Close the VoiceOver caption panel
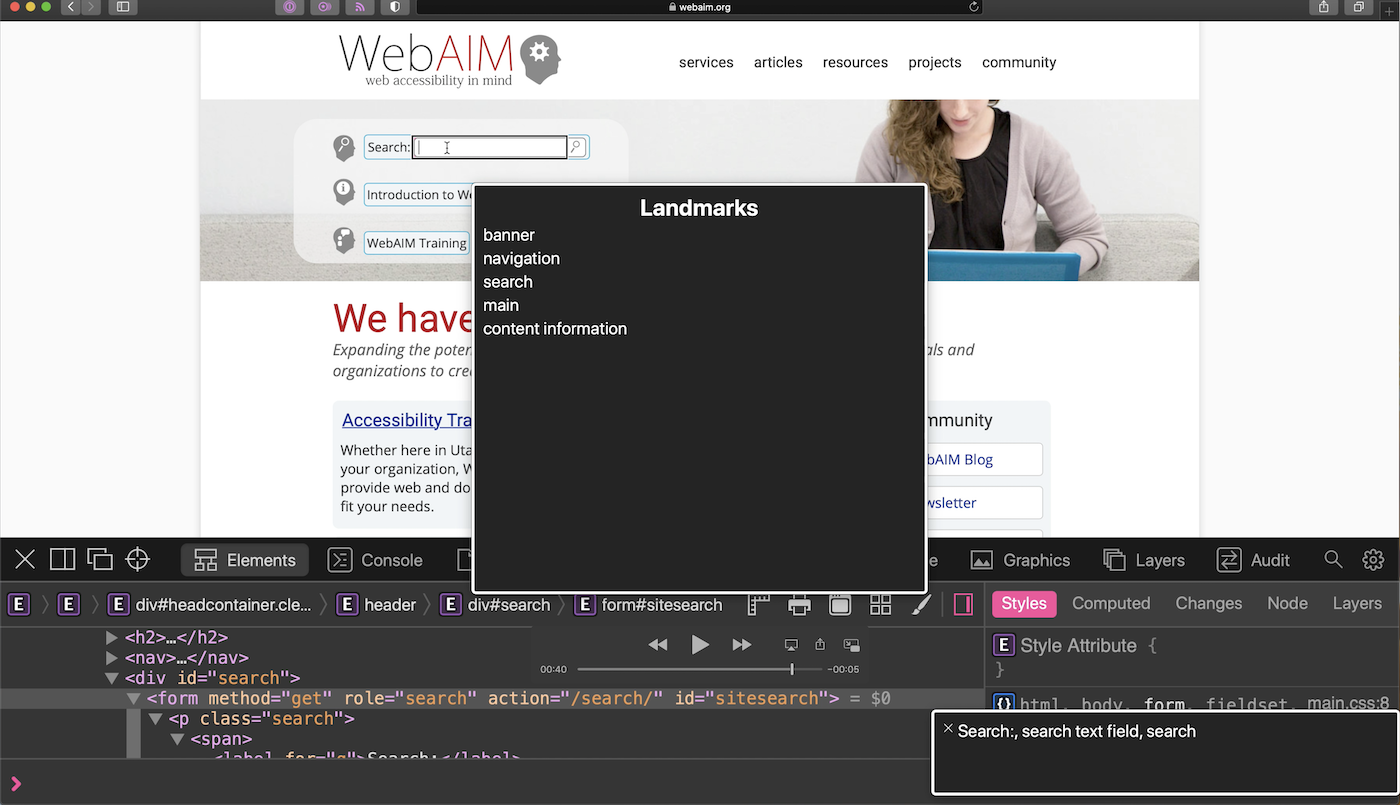 coord(948,729)
